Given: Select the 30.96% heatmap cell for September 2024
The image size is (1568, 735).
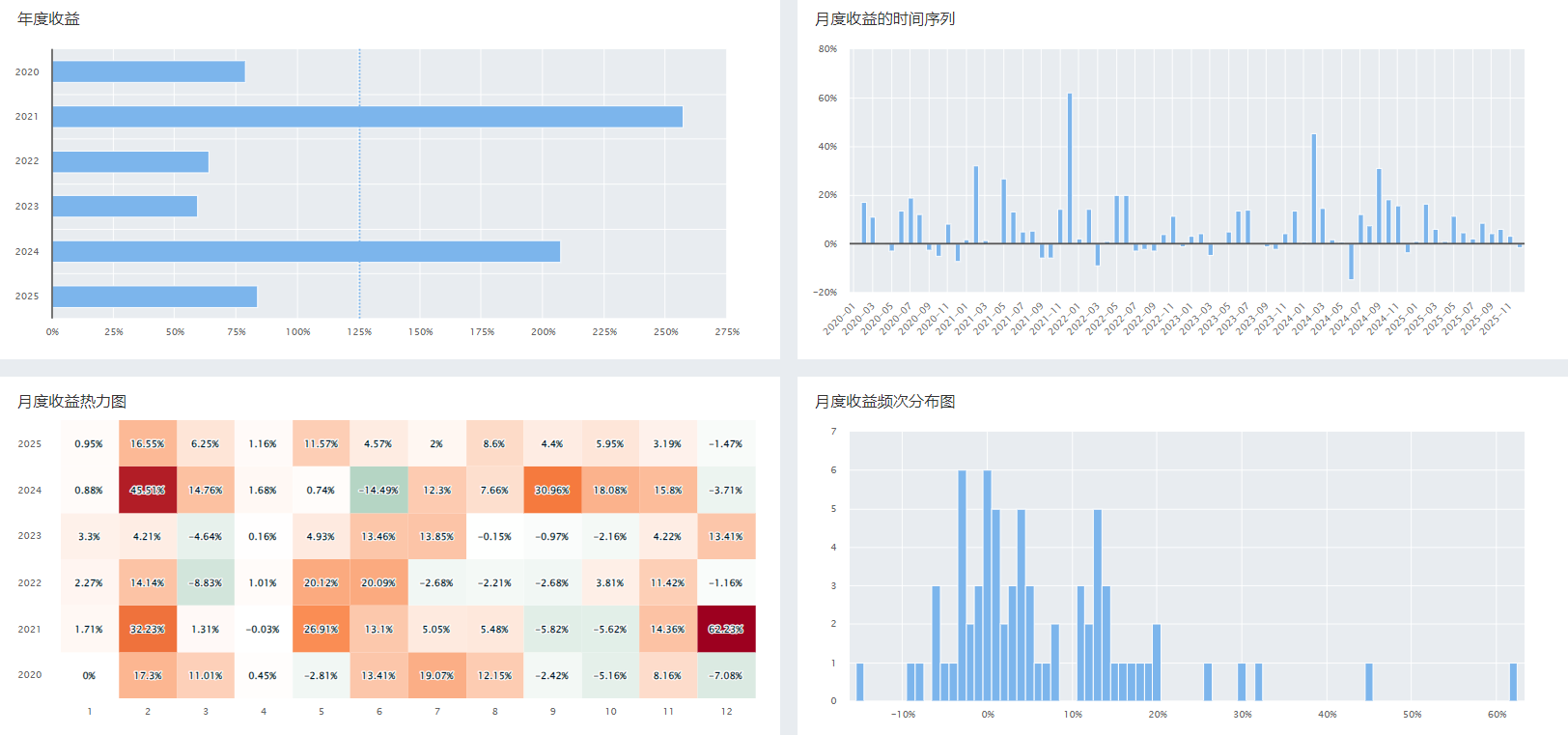Looking at the screenshot, I should (x=552, y=490).
